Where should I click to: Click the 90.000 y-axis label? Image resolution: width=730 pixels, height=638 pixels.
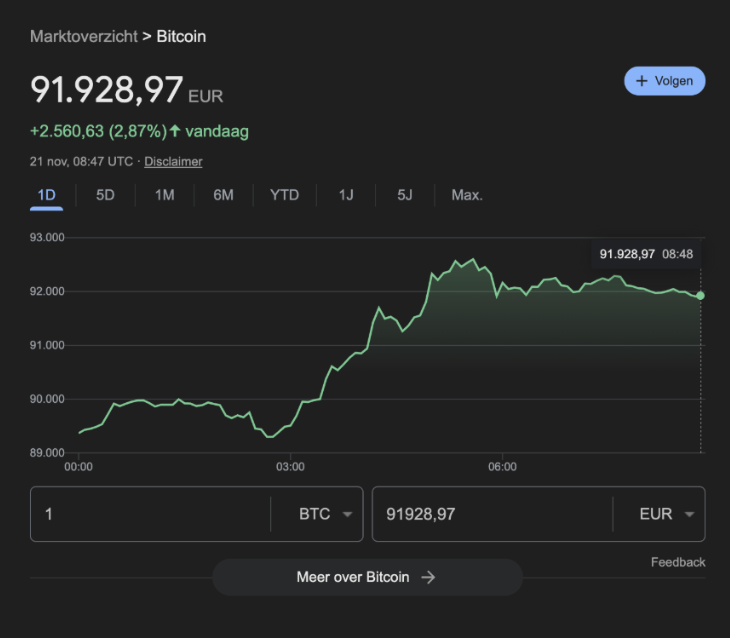pos(47,399)
